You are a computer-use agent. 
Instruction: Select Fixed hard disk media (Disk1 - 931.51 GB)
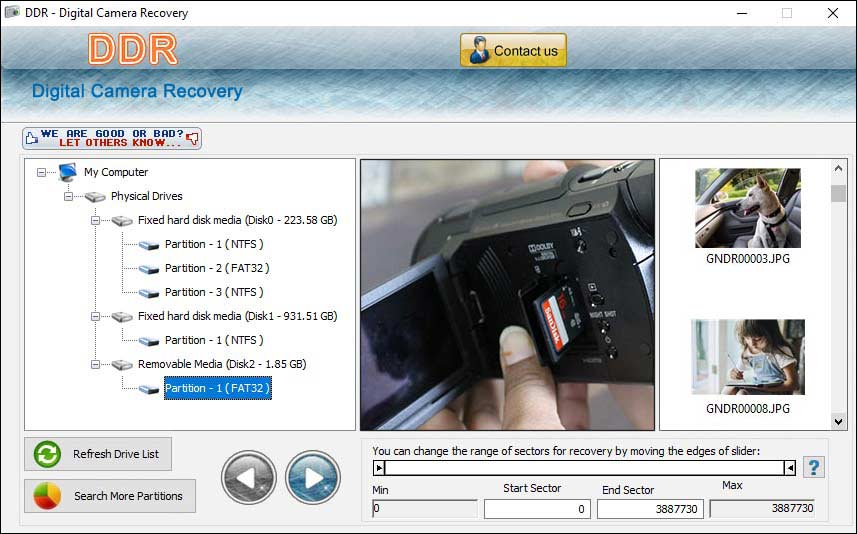[238, 316]
